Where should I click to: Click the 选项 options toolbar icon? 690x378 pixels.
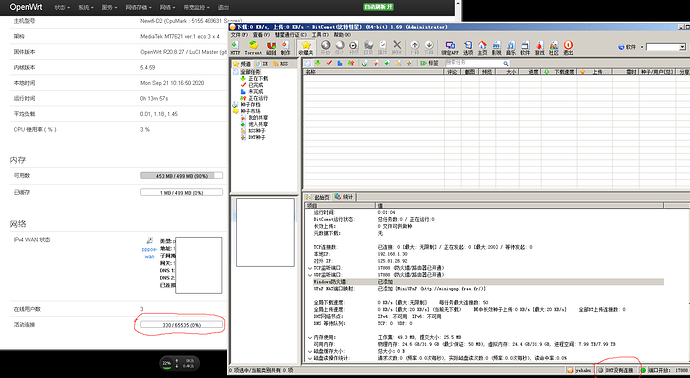click(468, 47)
